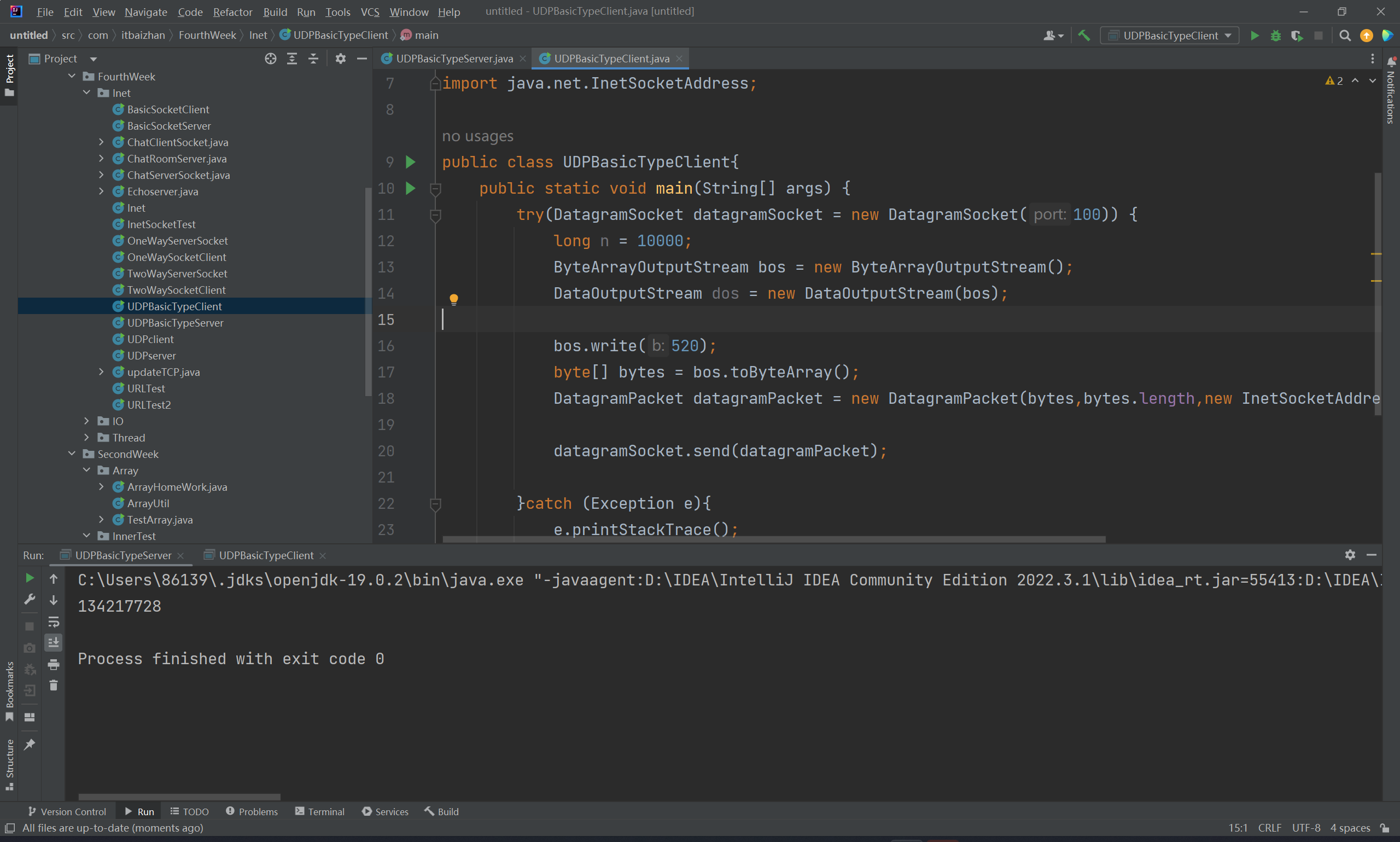Image resolution: width=1400 pixels, height=842 pixels.
Task: Open the VCS menu
Action: click(370, 12)
